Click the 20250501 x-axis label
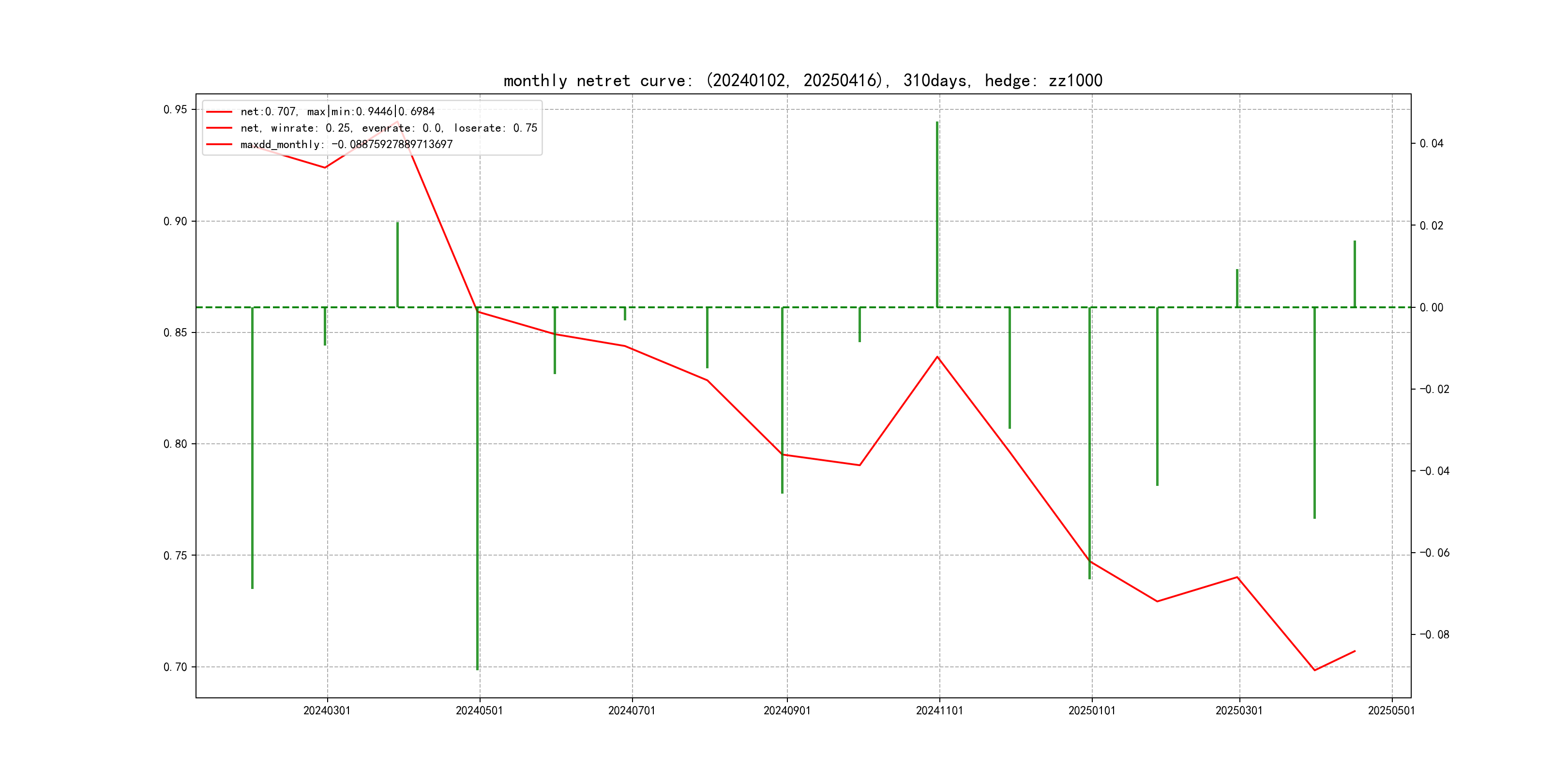Image resolution: width=1568 pixels, height=784 pixels. coord(1391,710)
